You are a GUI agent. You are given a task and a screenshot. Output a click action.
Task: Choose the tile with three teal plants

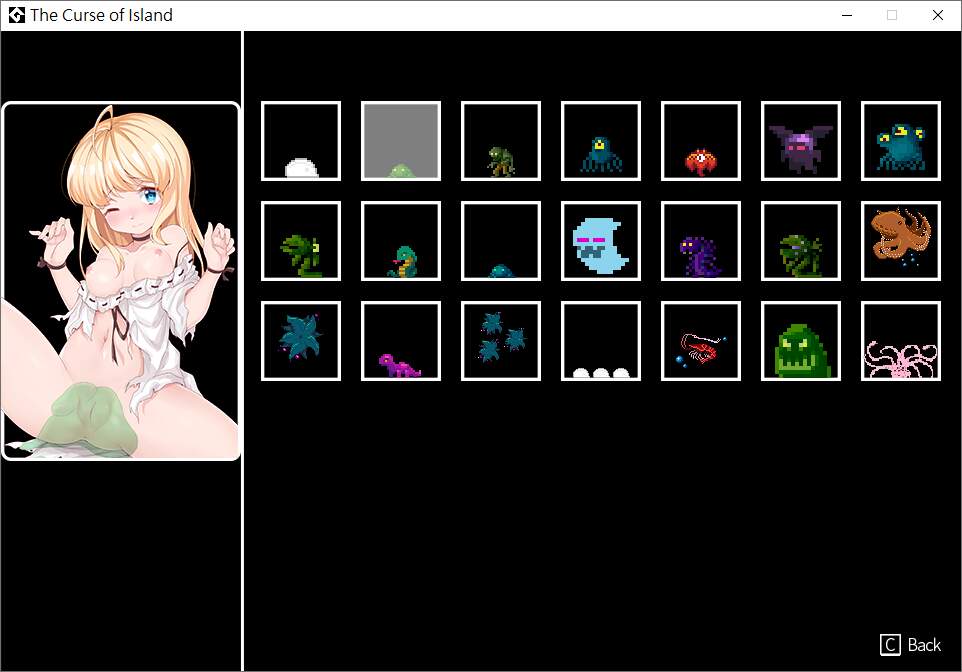(501, 341)
